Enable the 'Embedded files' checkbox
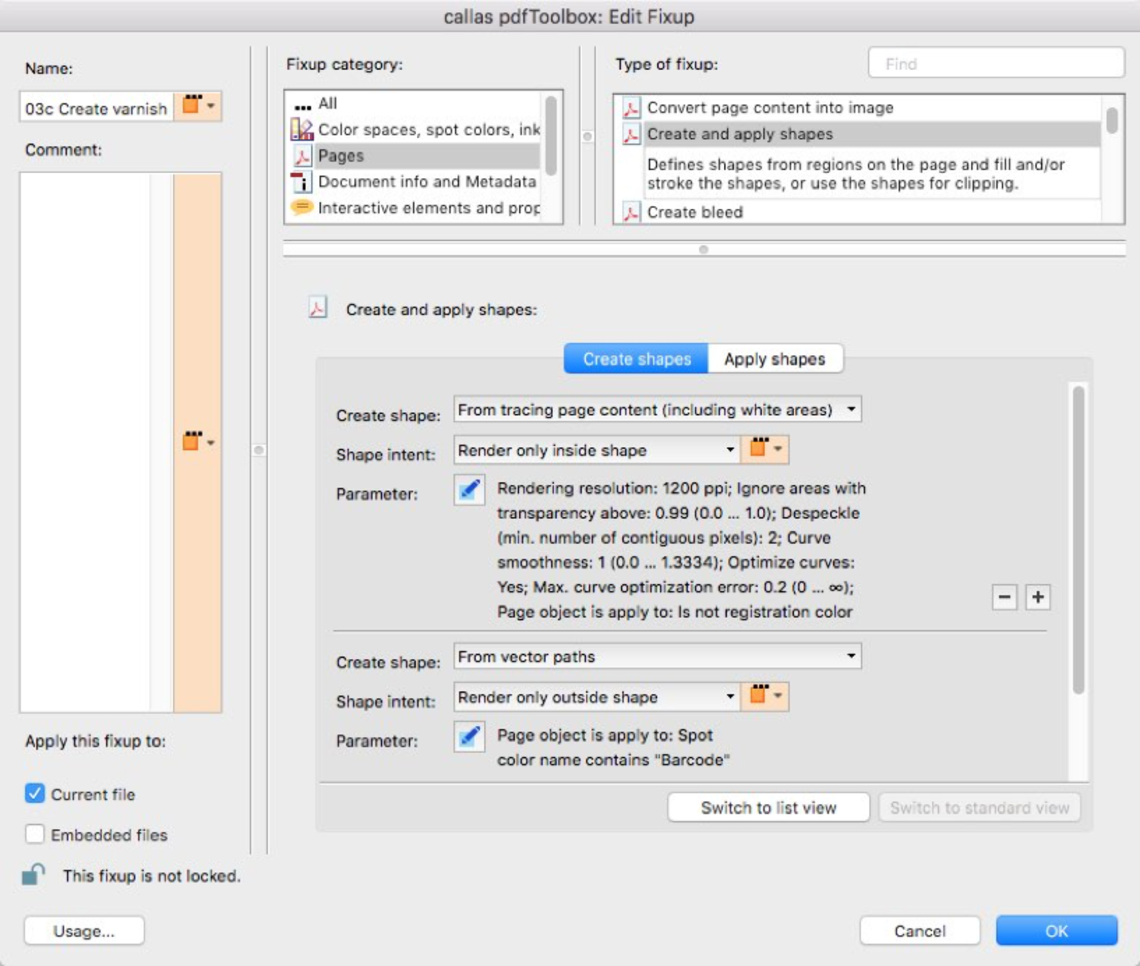 pyautogui.click(x=34, y=834)
